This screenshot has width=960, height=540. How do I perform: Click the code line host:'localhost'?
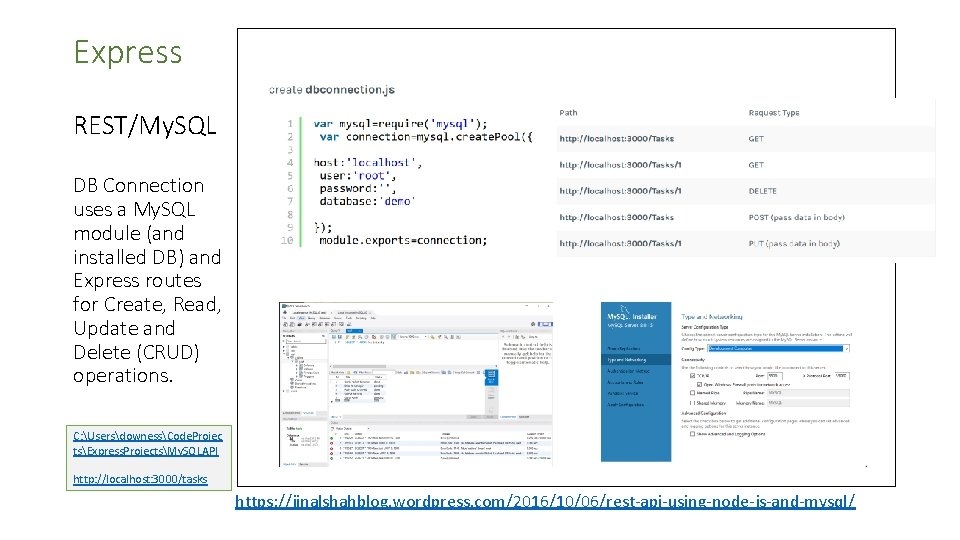[x=367, y=163]
